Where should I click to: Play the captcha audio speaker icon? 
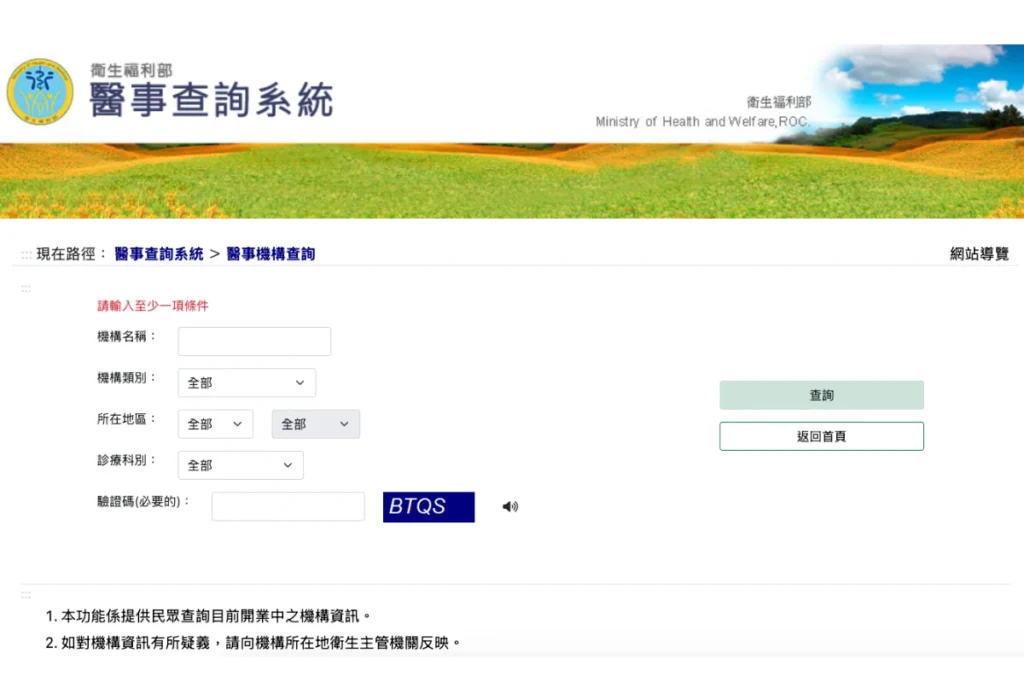(x=510, y=507)
